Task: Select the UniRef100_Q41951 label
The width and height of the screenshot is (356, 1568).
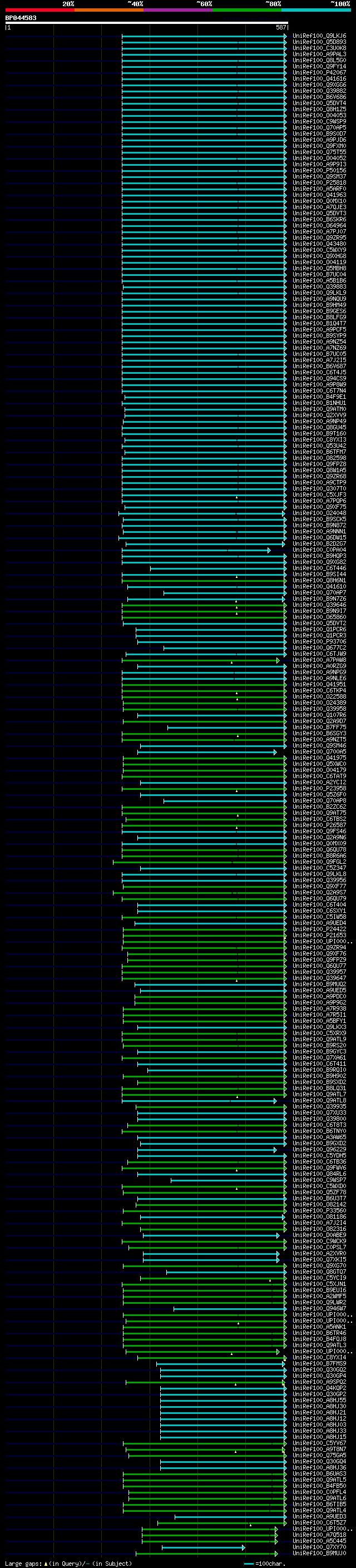Action: [319, 685]
